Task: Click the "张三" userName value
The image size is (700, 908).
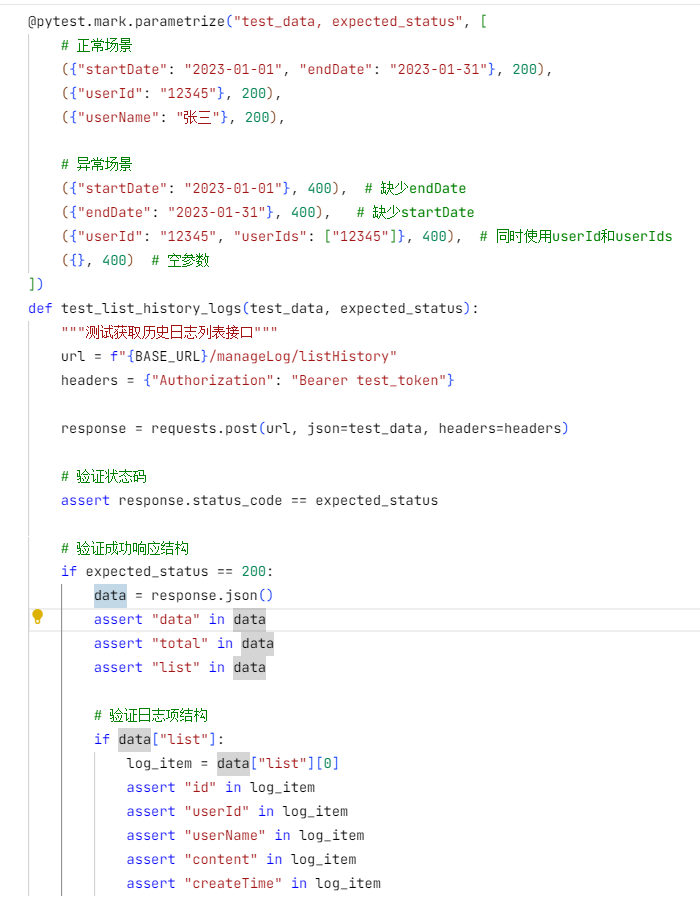Action: 197,118
